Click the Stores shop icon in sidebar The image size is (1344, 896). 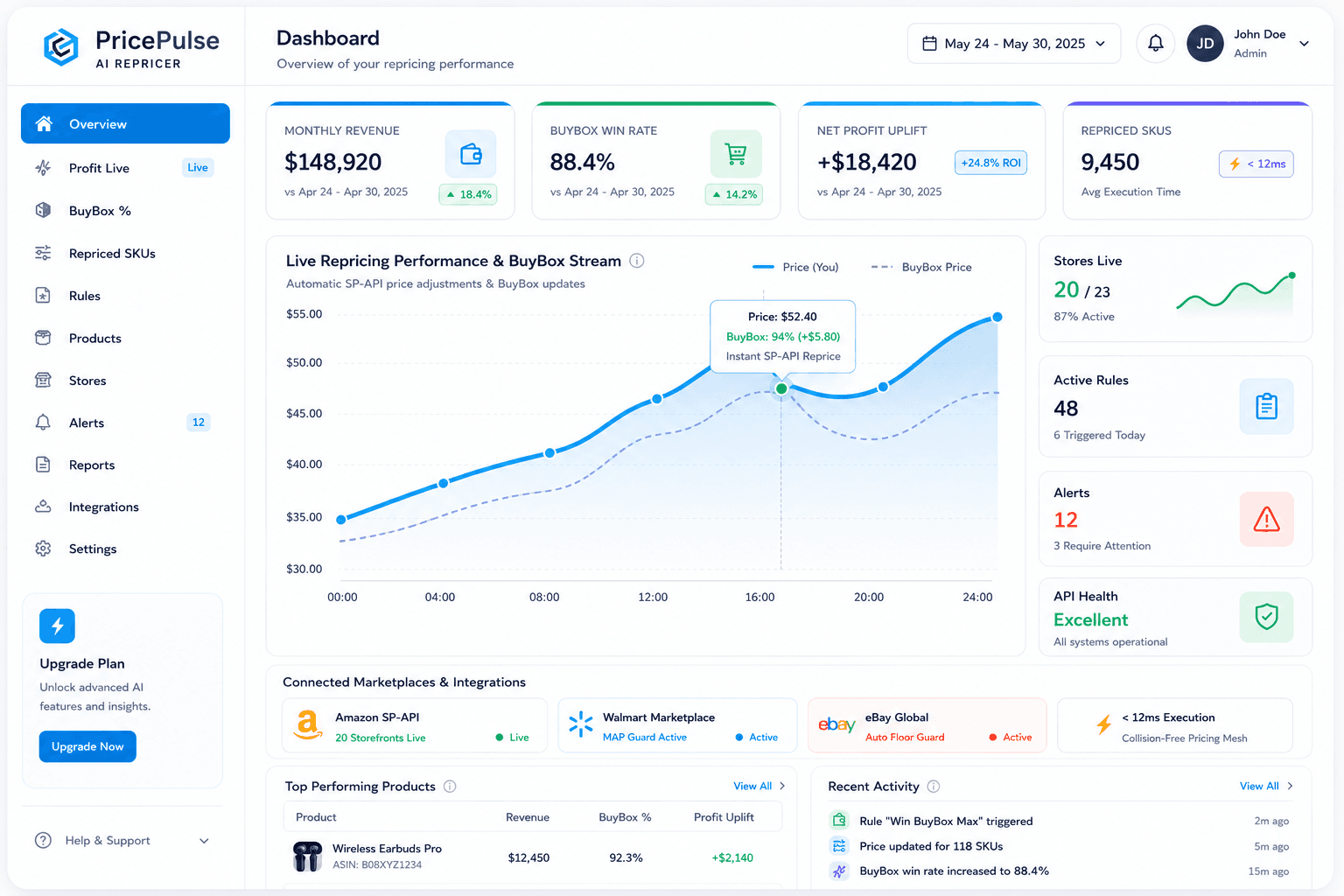click(x=43, y=380)
